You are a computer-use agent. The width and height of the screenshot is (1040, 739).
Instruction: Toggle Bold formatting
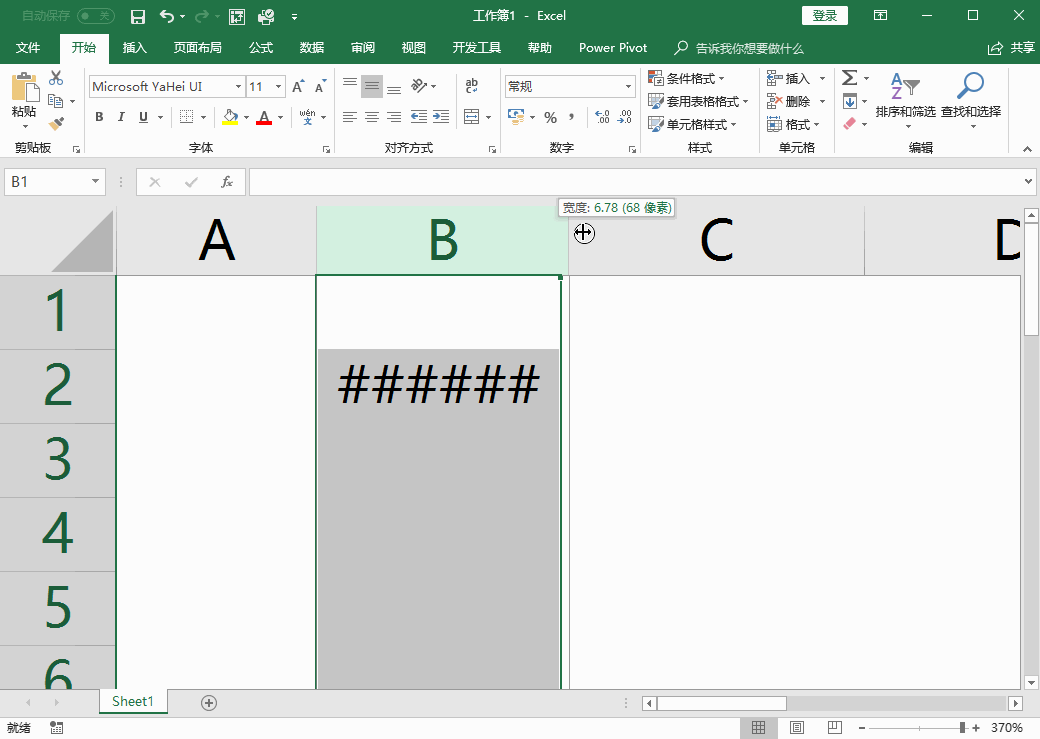pos(99,117)
